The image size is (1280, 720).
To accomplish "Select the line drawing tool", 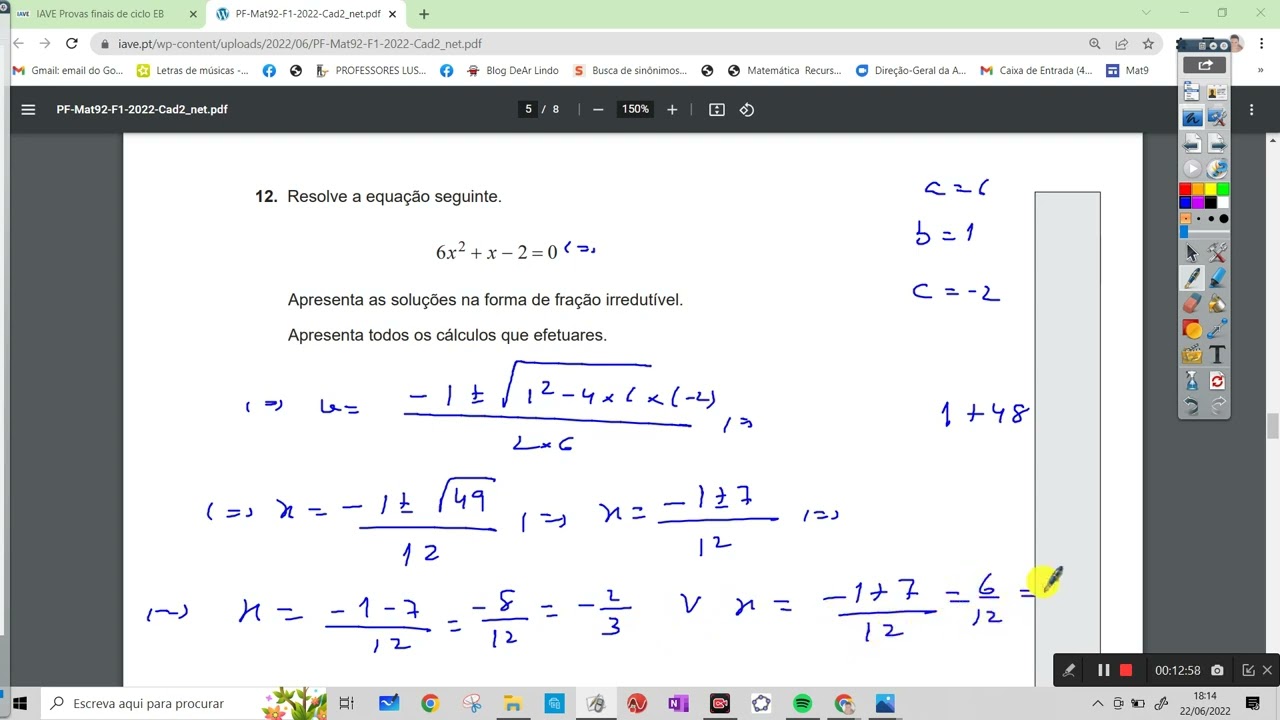I will click(x=1217, y=329).
